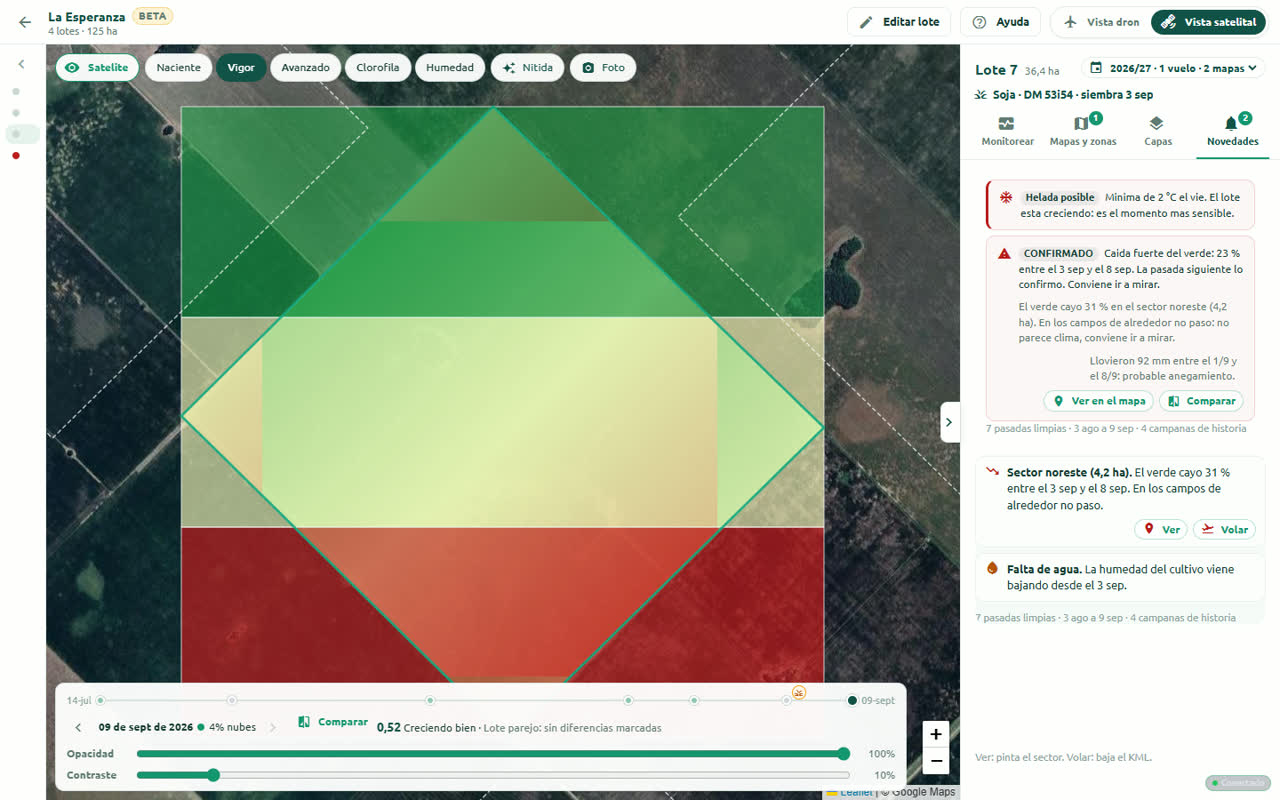Switch to the Clorofila index
Image resolution: width=1280 pixels, height=800 pixels.
coord(378,67)
